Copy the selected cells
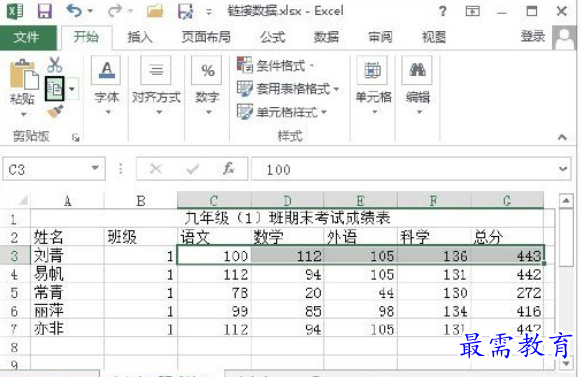This screenshot has height=377, width=581. [x=54, y=89]
